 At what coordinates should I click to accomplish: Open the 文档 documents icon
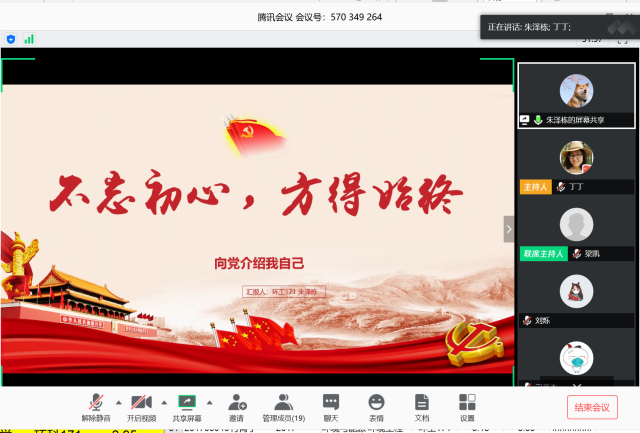click(x=422, y=406)
